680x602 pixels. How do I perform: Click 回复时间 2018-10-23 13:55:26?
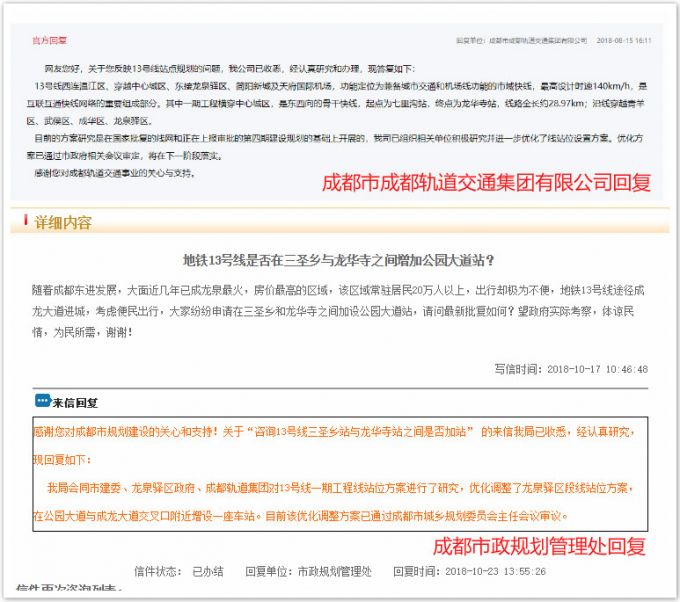(x=469, y=571)
